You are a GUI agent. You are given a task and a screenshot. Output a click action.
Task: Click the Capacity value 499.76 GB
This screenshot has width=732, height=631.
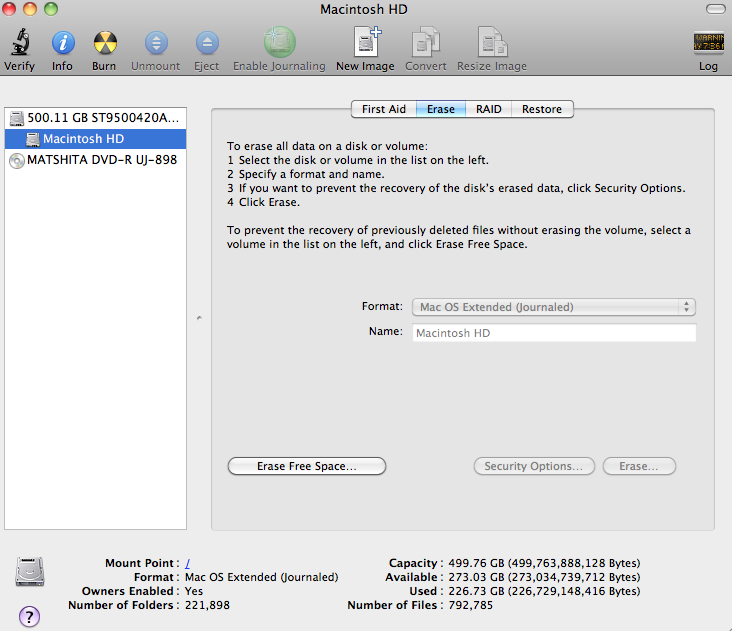544,563
